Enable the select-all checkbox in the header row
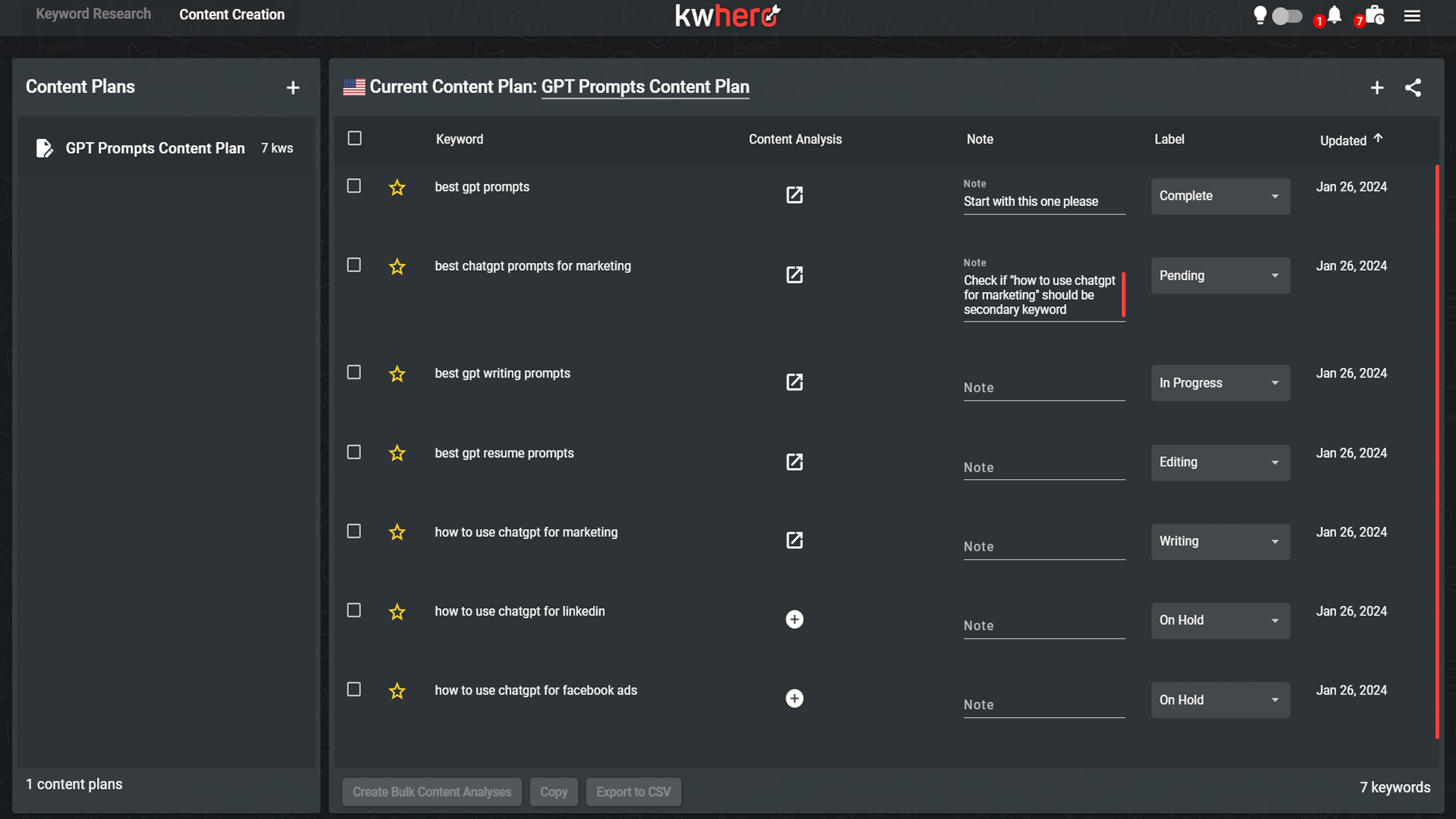 (x=355, y=138)
